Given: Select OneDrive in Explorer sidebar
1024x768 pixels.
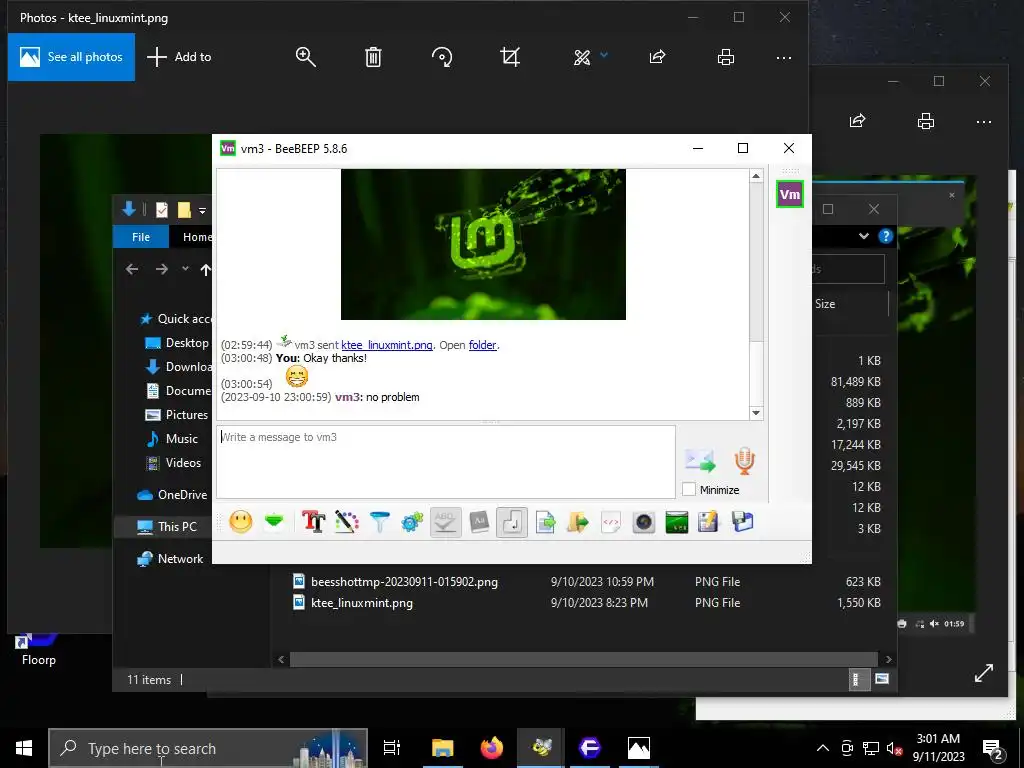Looking at the screenshot, I should [x=172, y=495].
